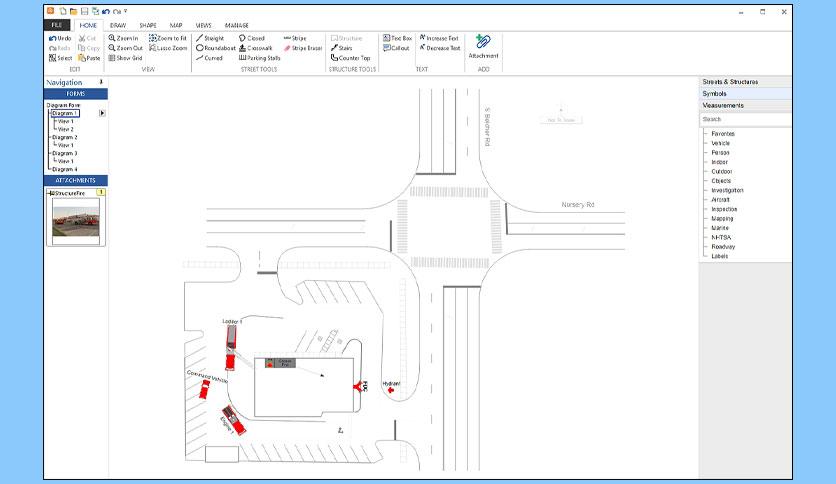The image size is (836, 484).
Task: Click Zoom In tool
Action: click(123, 38)
